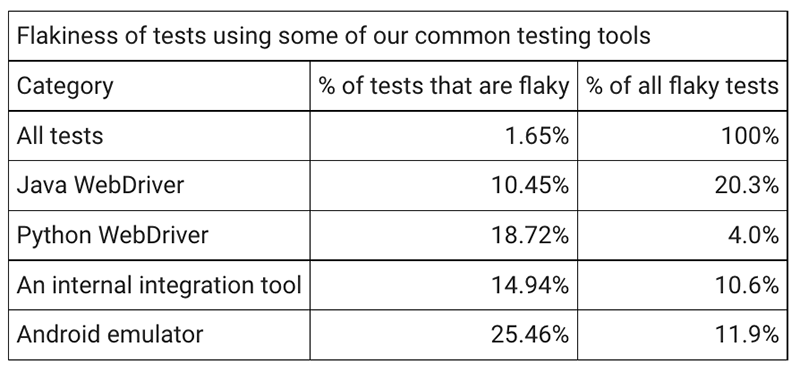This screenshot has width=800, height=372.
Task: Select the Python WebDriver row label
Action: point(113,235)
